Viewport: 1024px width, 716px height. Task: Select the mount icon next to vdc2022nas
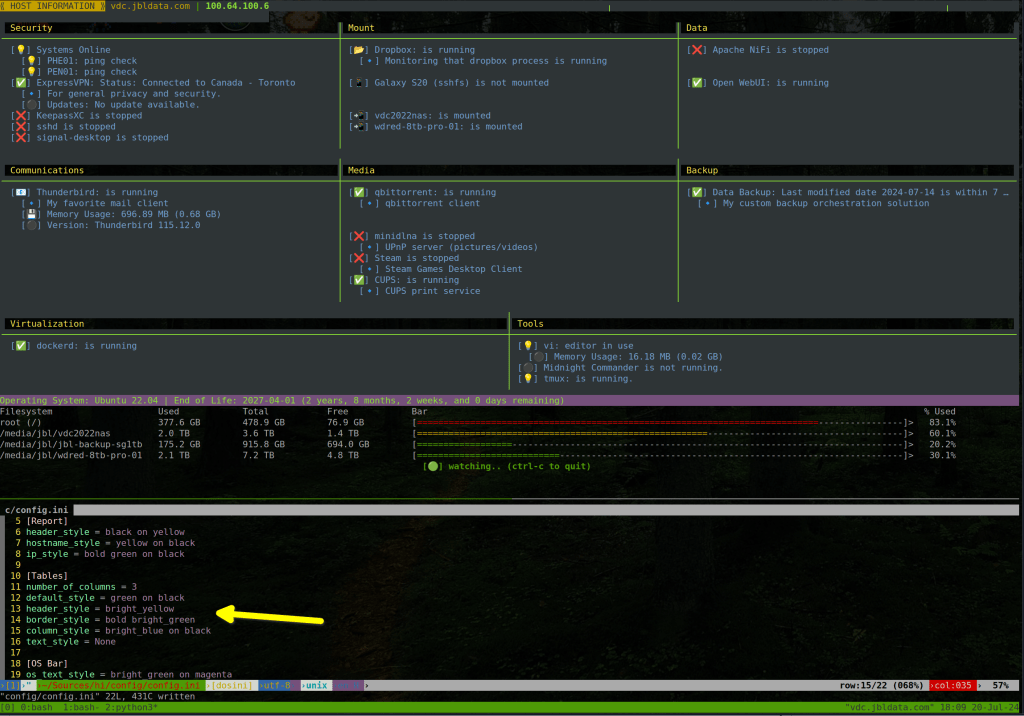(x=358, y=116)
